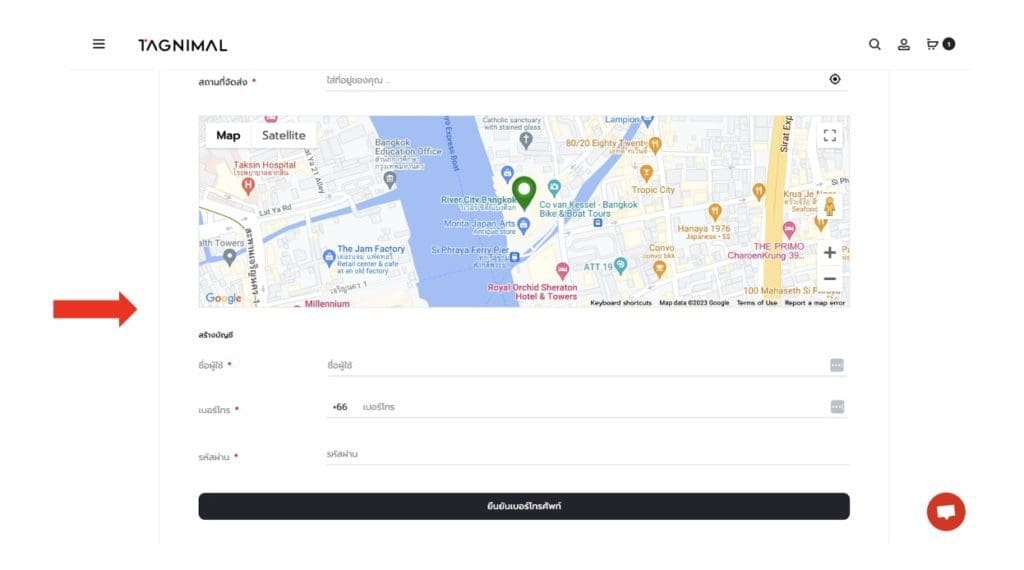The image size is (1024, 570).
Task: Open the shopping cart icon
Action: point(933,44)
